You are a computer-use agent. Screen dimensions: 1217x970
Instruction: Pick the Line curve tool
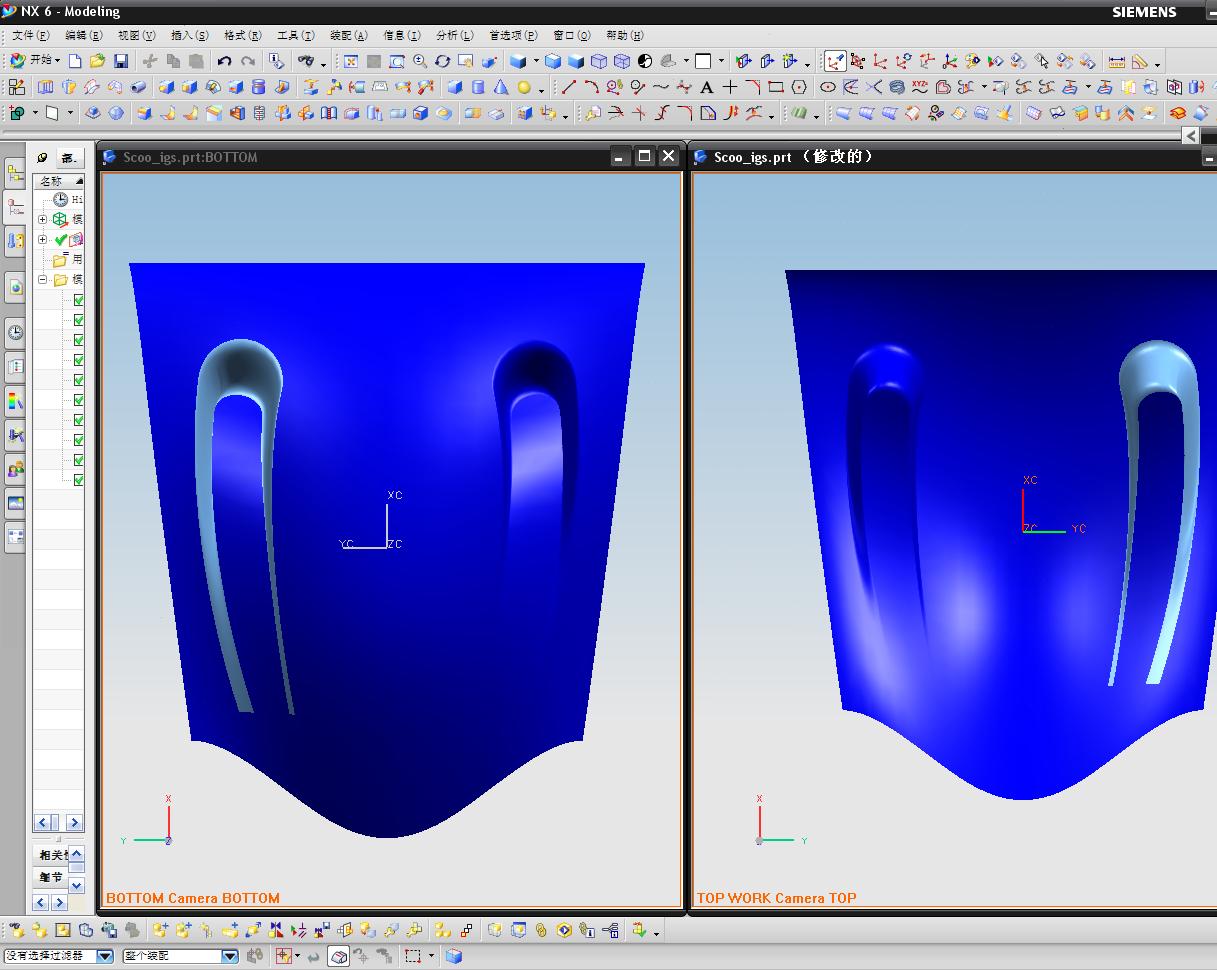(x=569, y=87)
